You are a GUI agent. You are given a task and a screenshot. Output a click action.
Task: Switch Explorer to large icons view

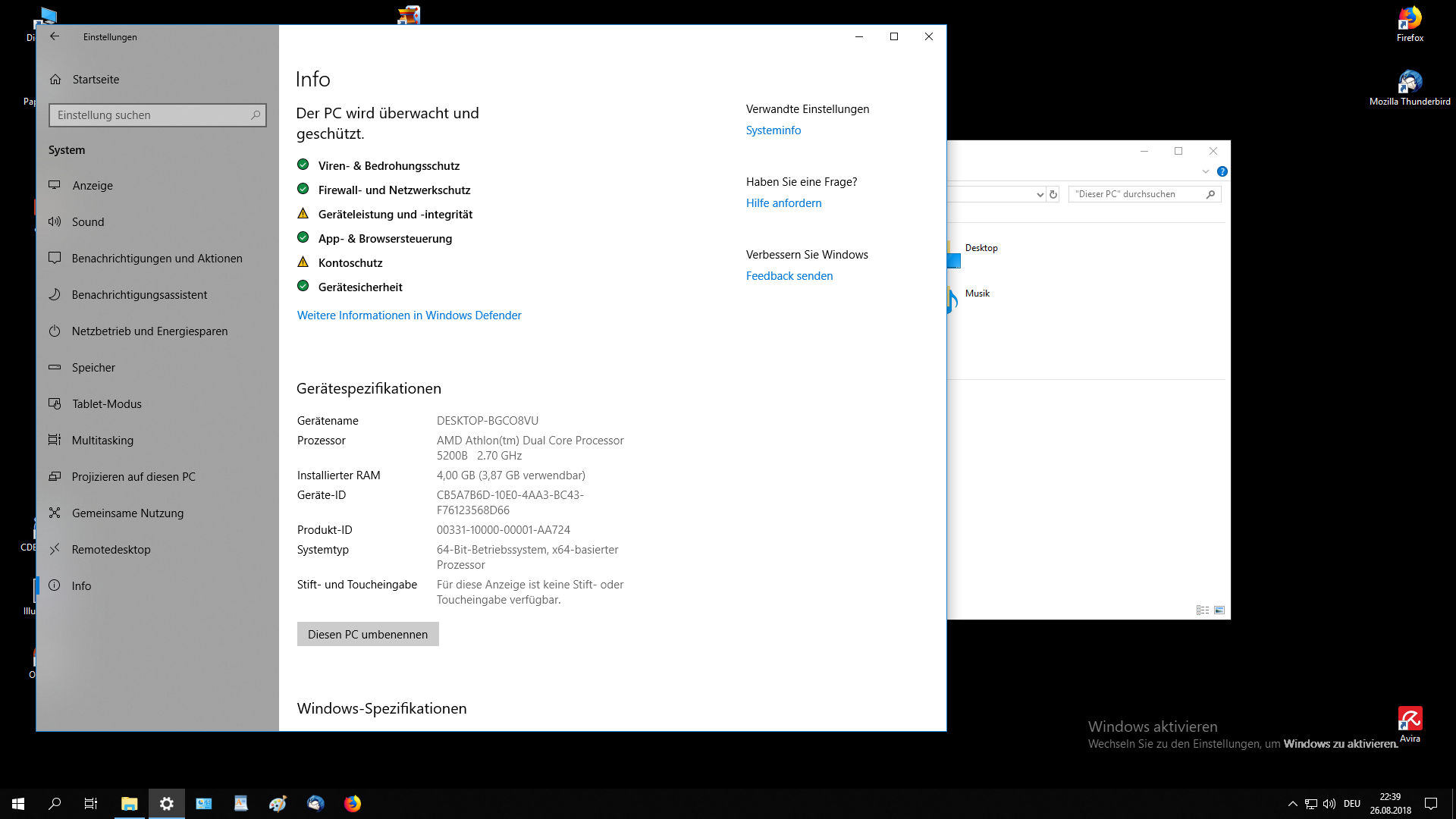click(x=1219, y=610)
